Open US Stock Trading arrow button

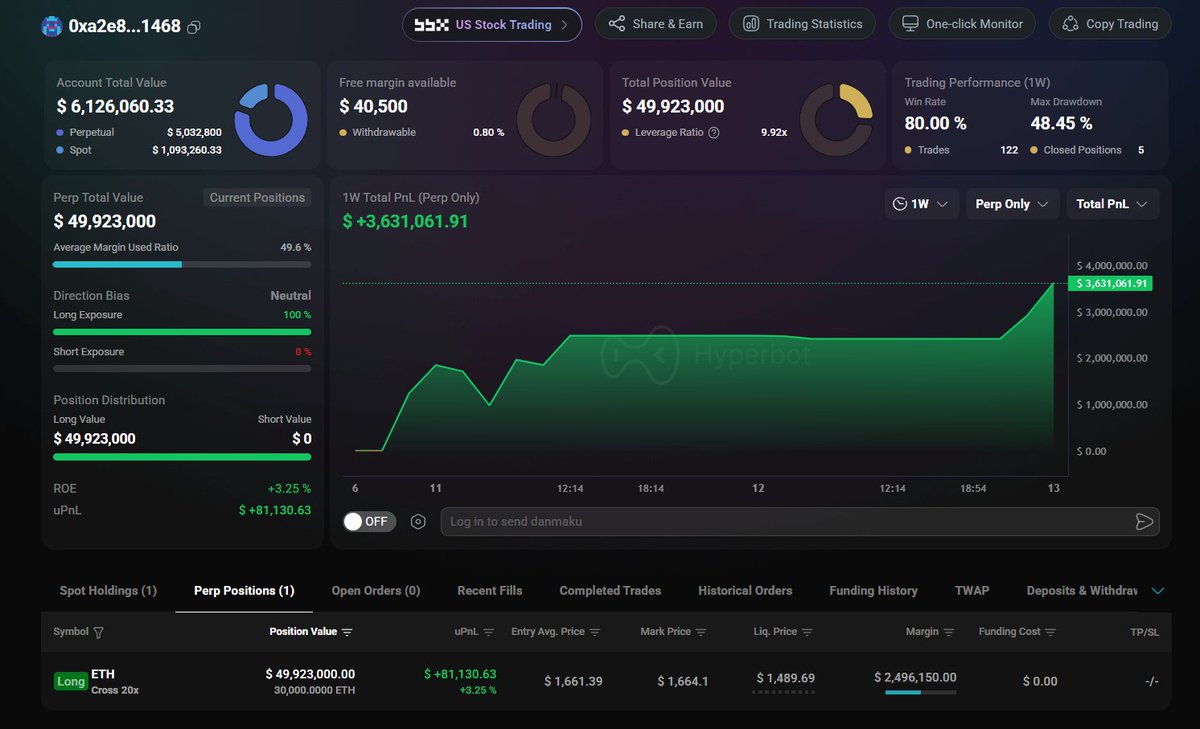(565, 24)
